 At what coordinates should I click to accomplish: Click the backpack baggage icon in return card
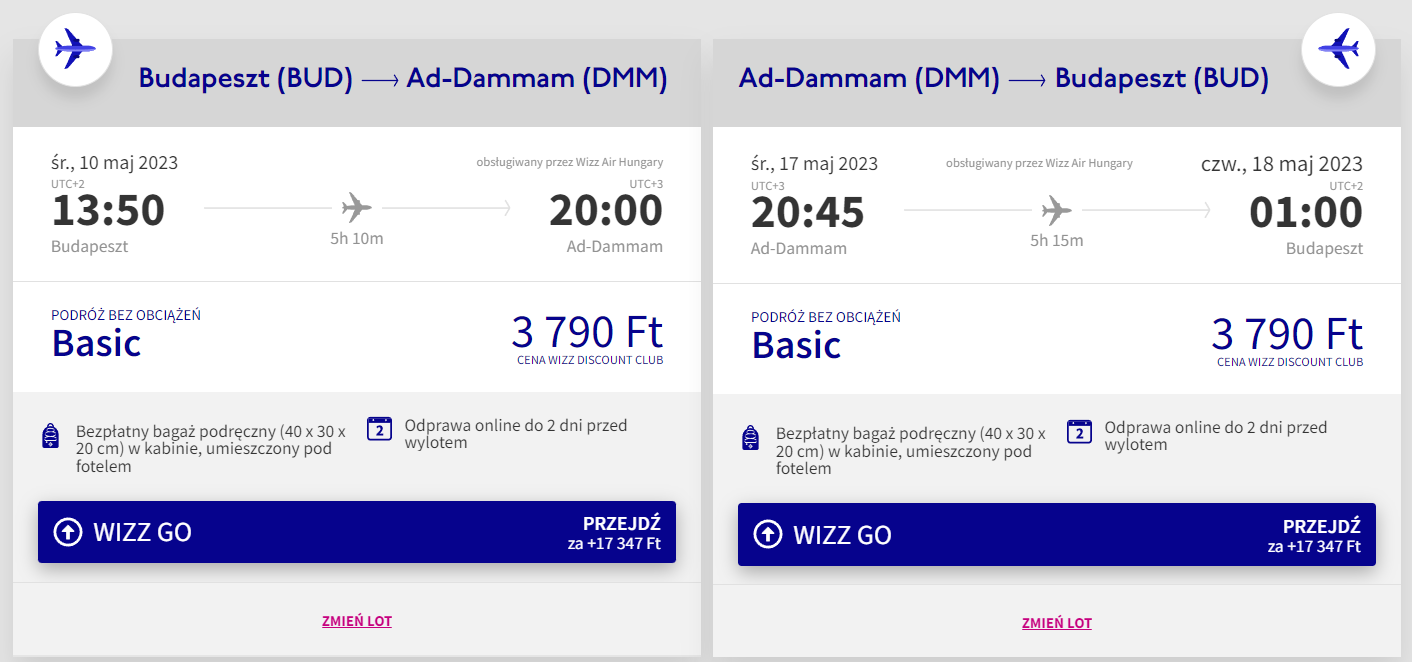pyautogui.click(x=751, y=437)
